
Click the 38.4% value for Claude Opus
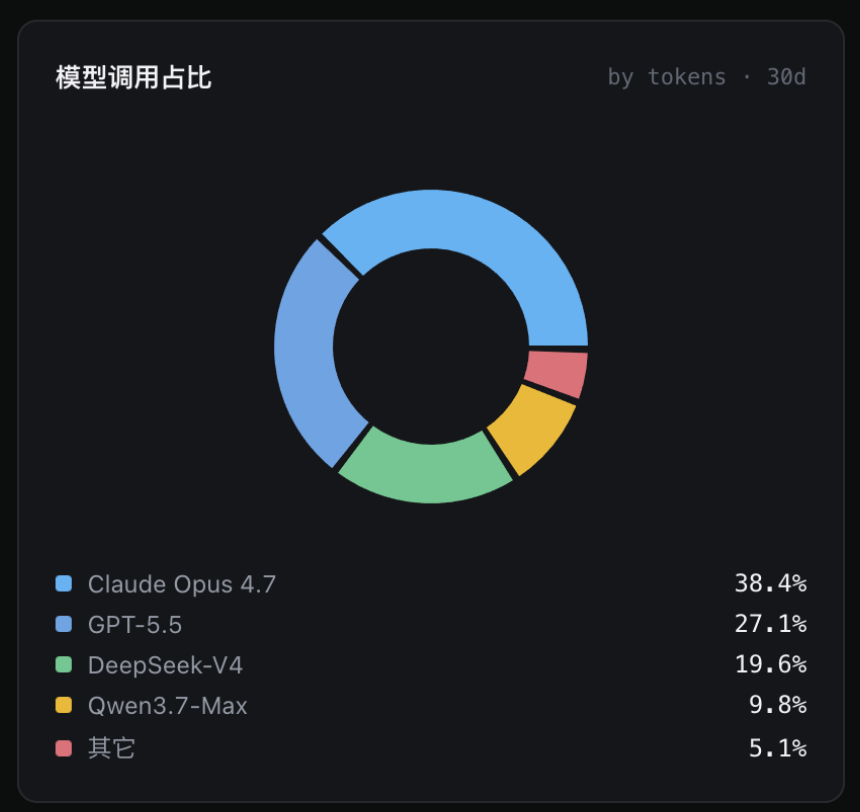point(771,583)
